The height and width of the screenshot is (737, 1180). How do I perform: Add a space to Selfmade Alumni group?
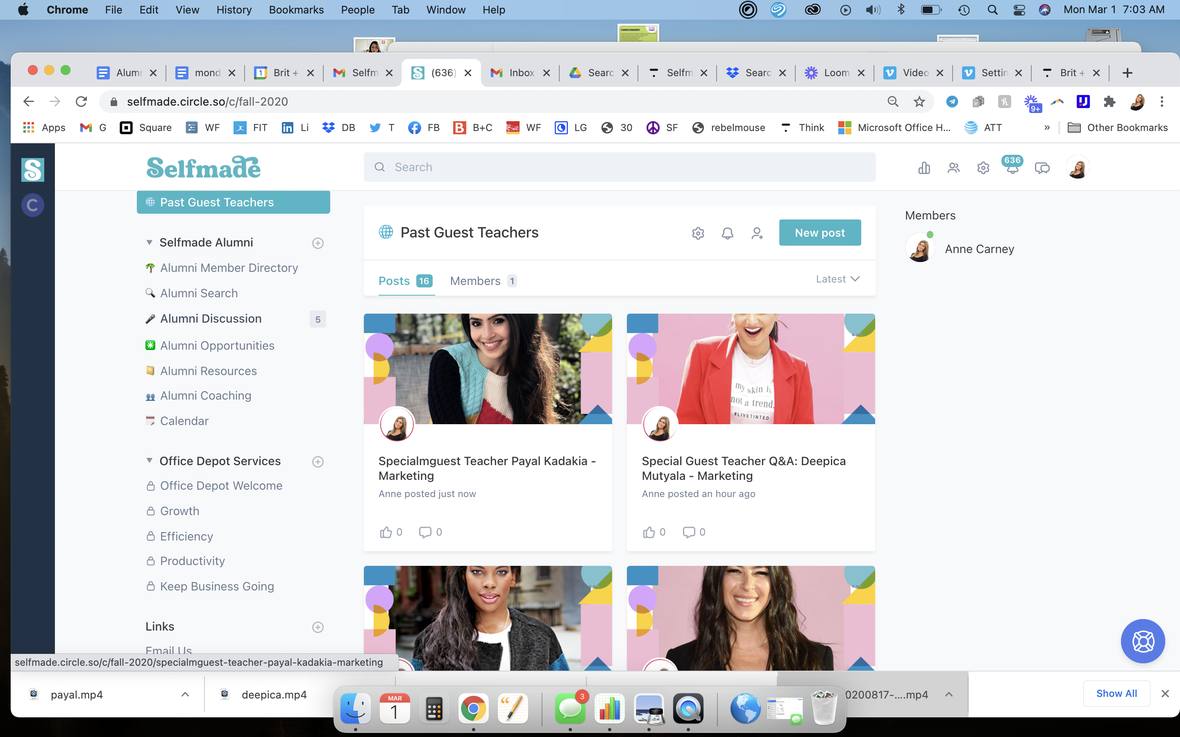[x=318, y=243]
